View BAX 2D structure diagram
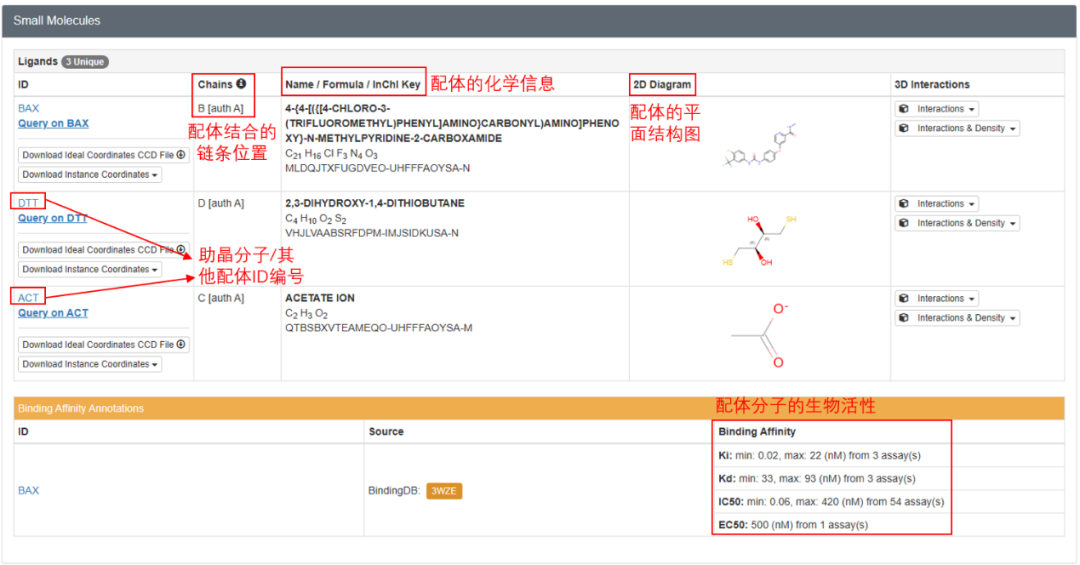 point(760,147)
